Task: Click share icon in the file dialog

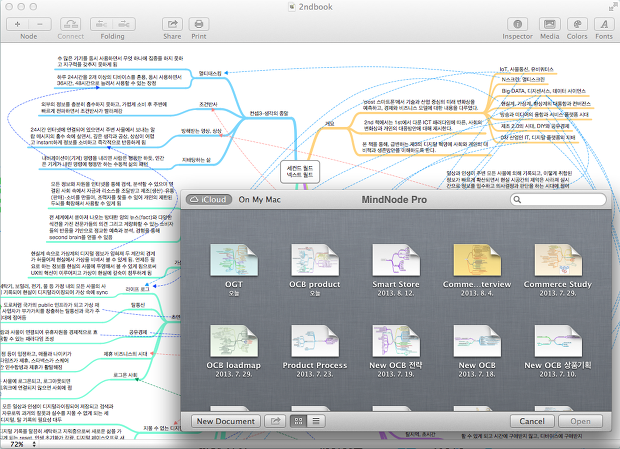Action: point(275,421)
